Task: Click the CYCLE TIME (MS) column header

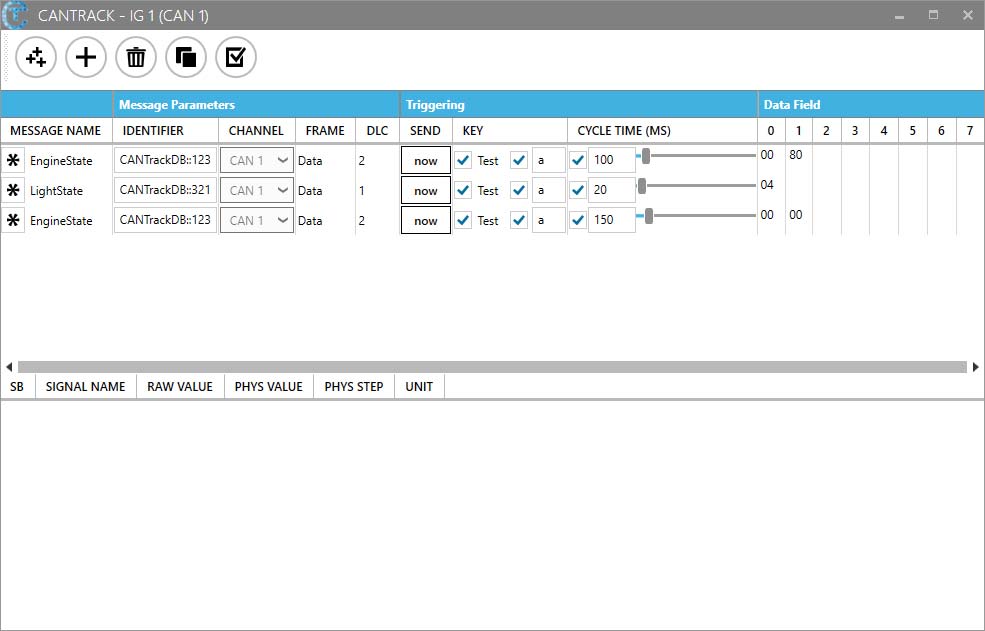Action: [x=624, y=131]
